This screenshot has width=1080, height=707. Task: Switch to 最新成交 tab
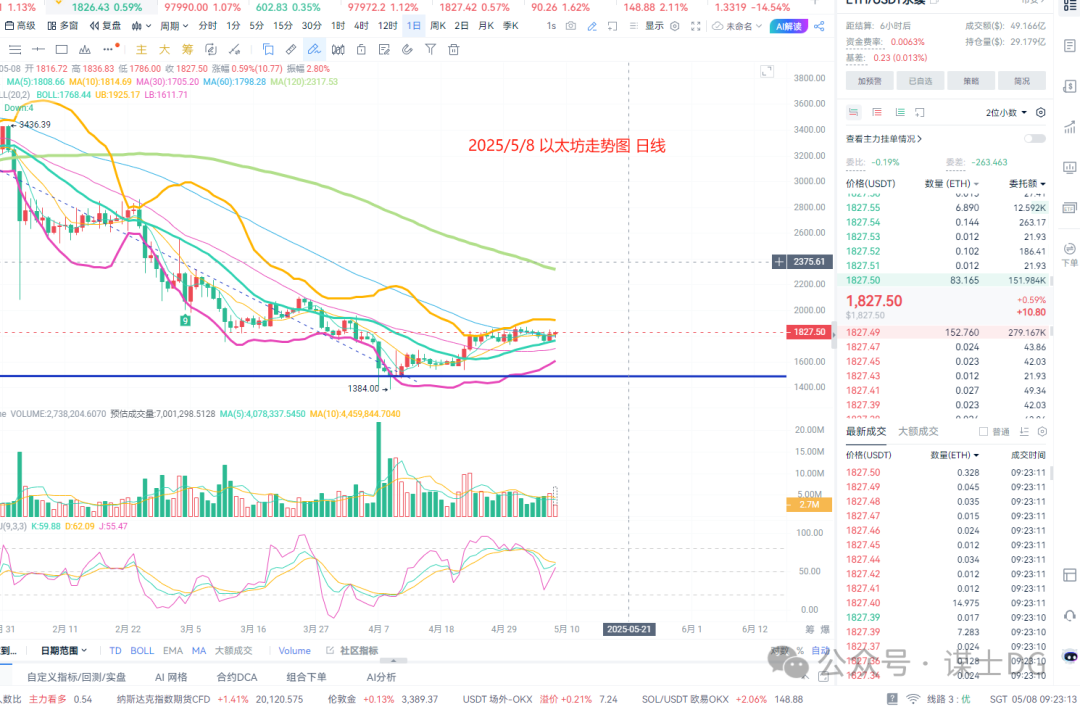[866, 431]
